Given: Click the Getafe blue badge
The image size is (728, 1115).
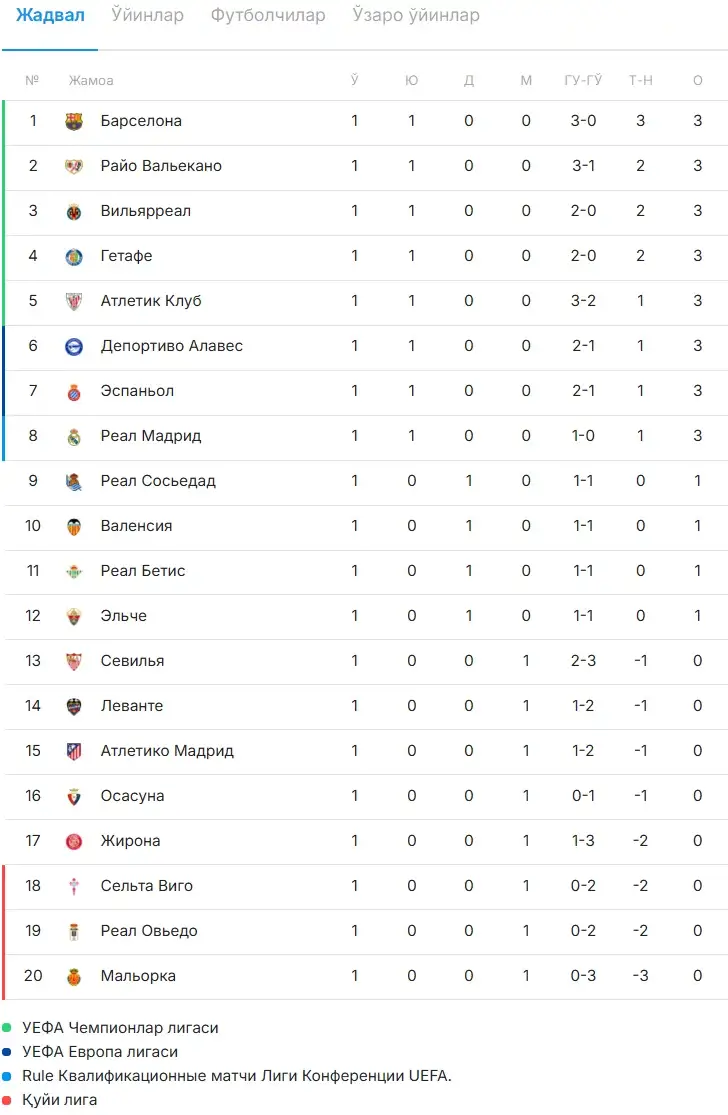Looking at the screenshot, I should coord(74,257).
